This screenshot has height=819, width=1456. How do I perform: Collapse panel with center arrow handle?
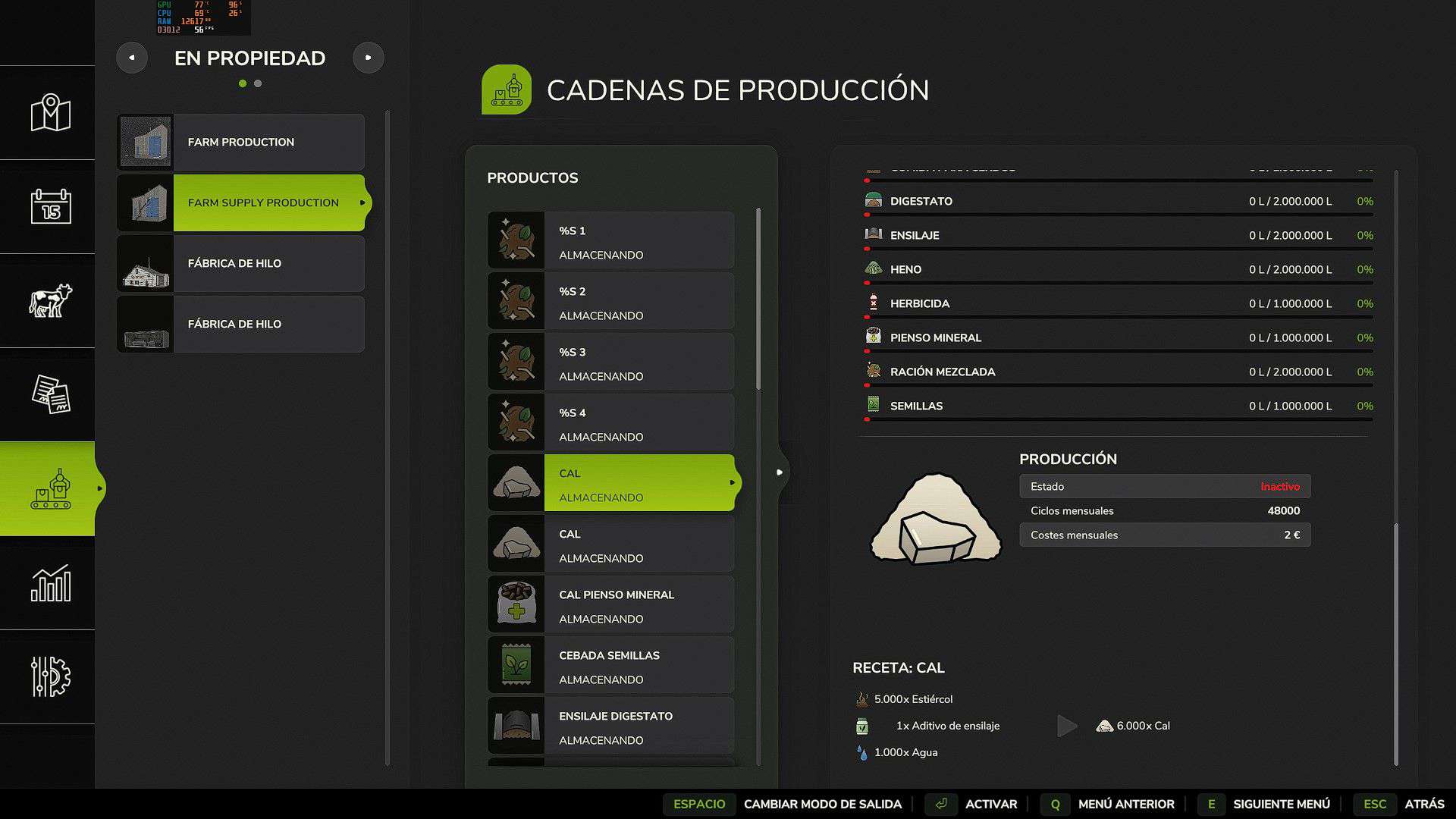click(x=780, y=472)
